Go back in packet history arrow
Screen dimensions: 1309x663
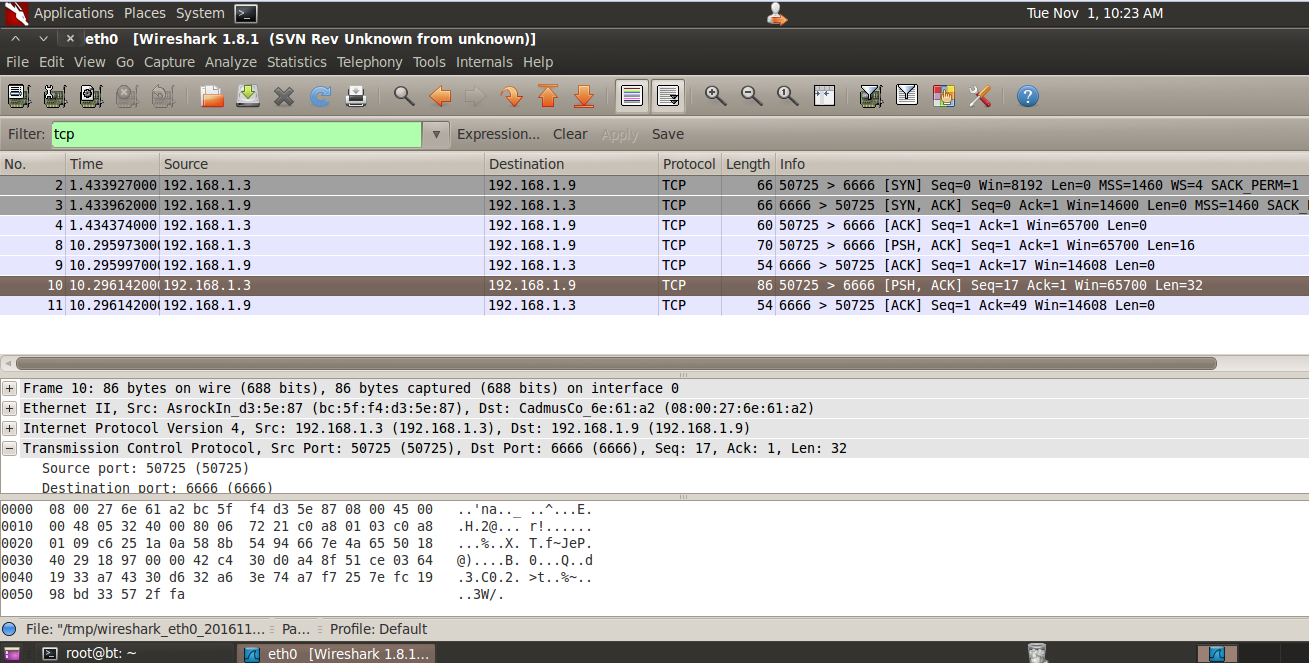coord(440,96)
